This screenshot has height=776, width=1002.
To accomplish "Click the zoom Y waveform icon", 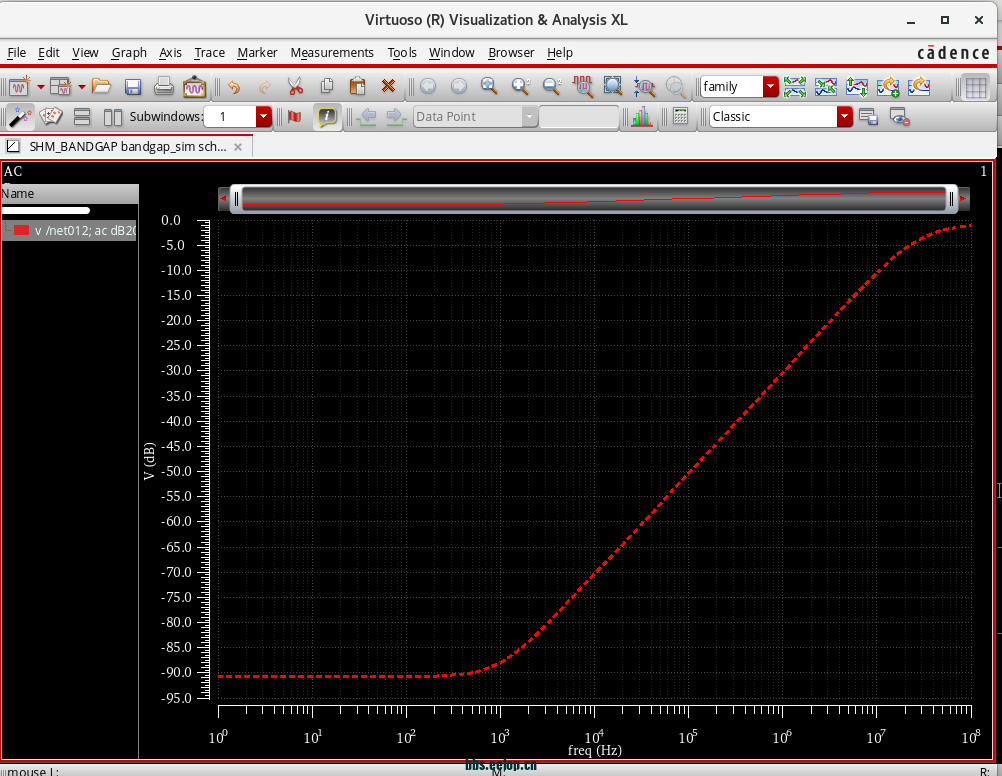I will point(644,86).
